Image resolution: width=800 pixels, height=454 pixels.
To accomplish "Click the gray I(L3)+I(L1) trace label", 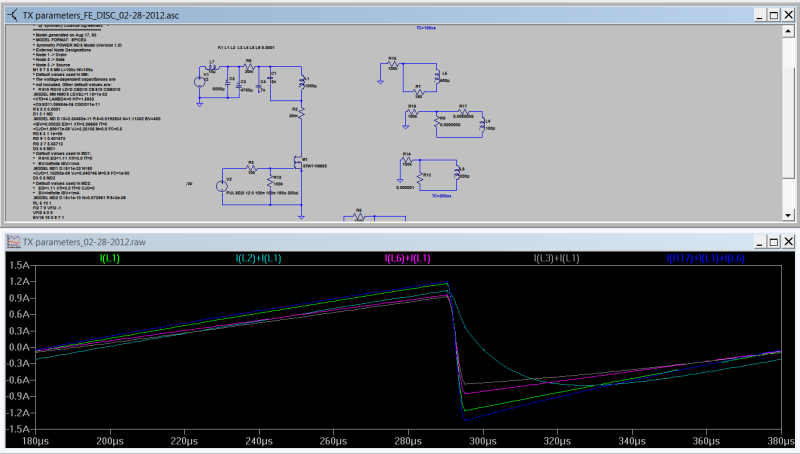I will click(556, 259).
